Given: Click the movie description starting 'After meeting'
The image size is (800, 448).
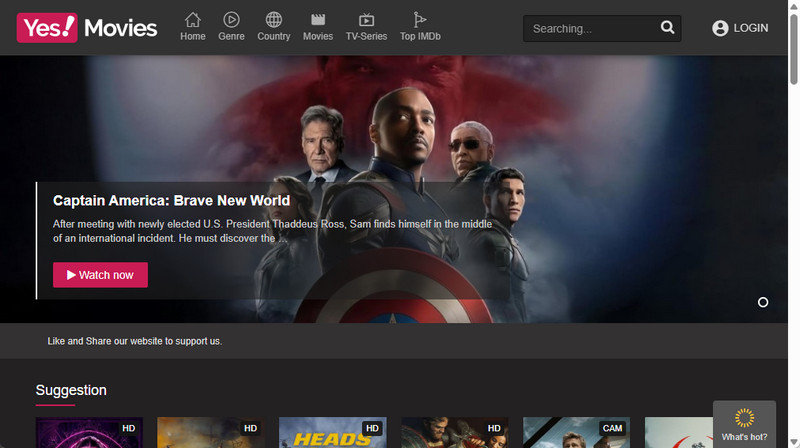Looking at the screenshot, I should pos(272,231).
